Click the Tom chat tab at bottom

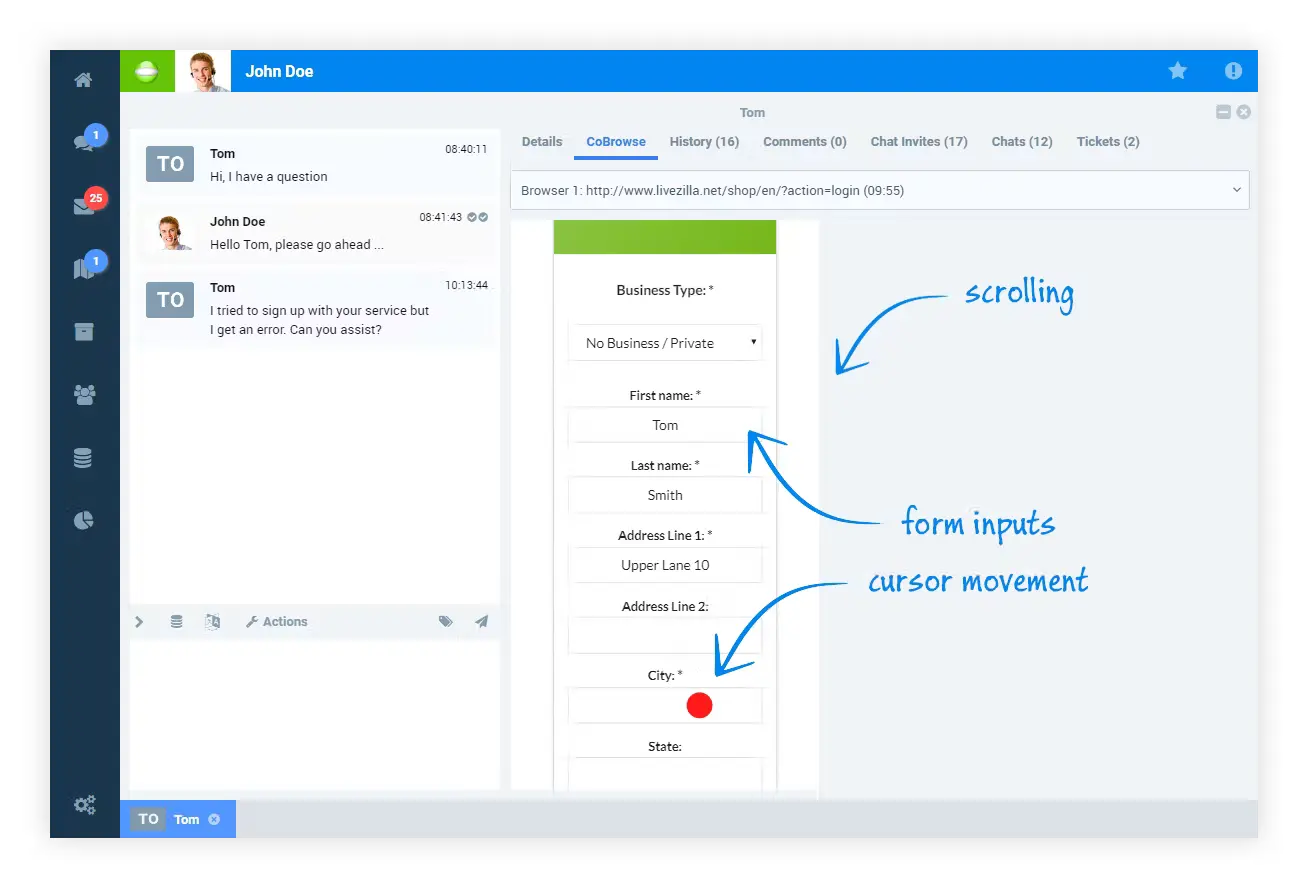click(x=178, y=819)
